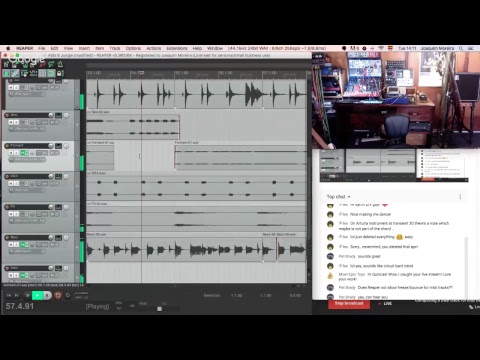Solo the Formant track
480x360 pixels.
(x=16, y=153)
